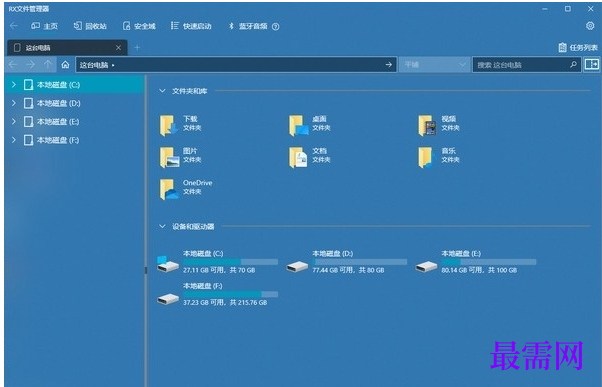Click the address bar path 这台电脑
602x387 pixels.
pyautogui.click(x=94, y=65)
